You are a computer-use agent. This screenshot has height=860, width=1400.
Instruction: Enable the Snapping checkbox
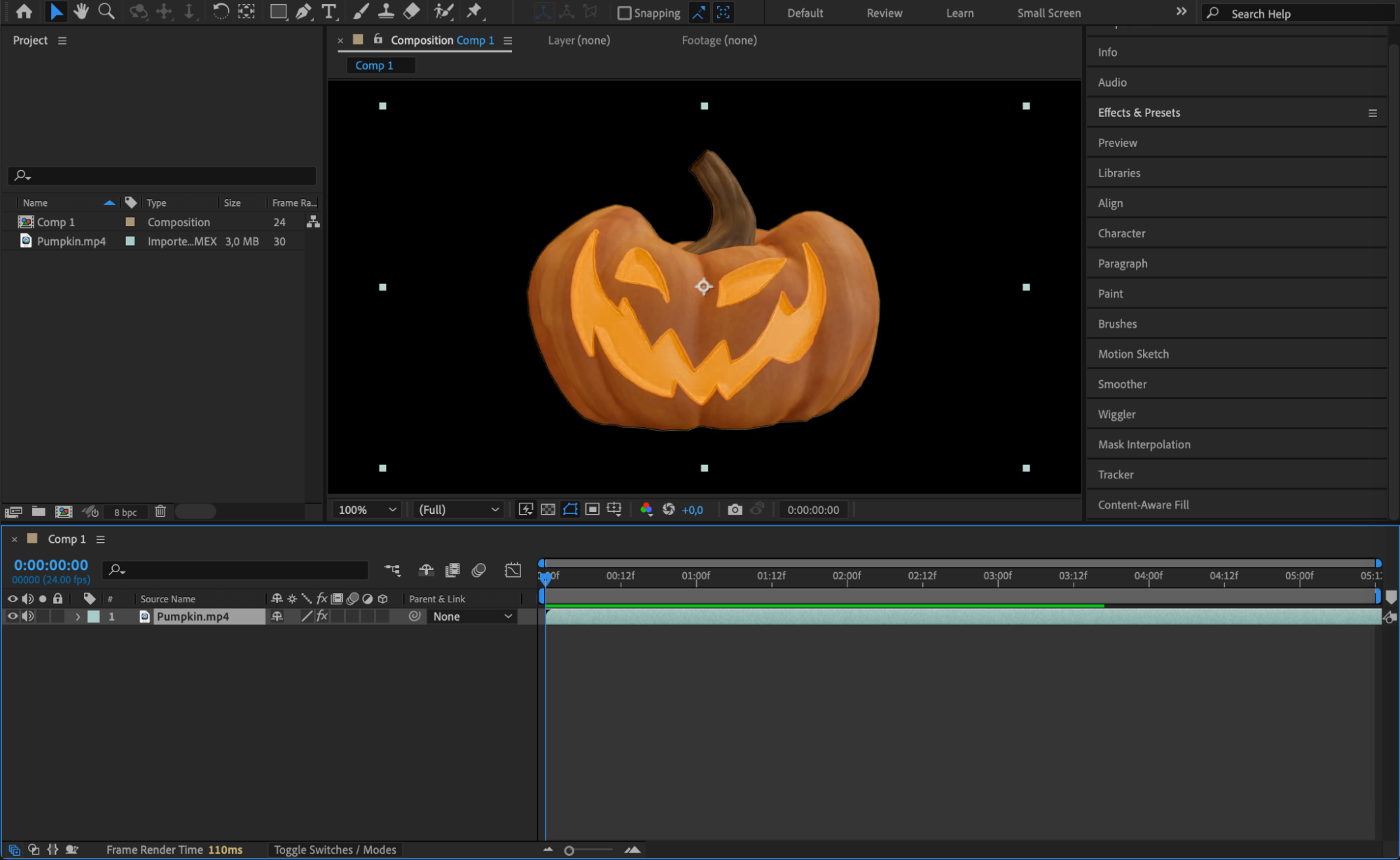(624, 13)
